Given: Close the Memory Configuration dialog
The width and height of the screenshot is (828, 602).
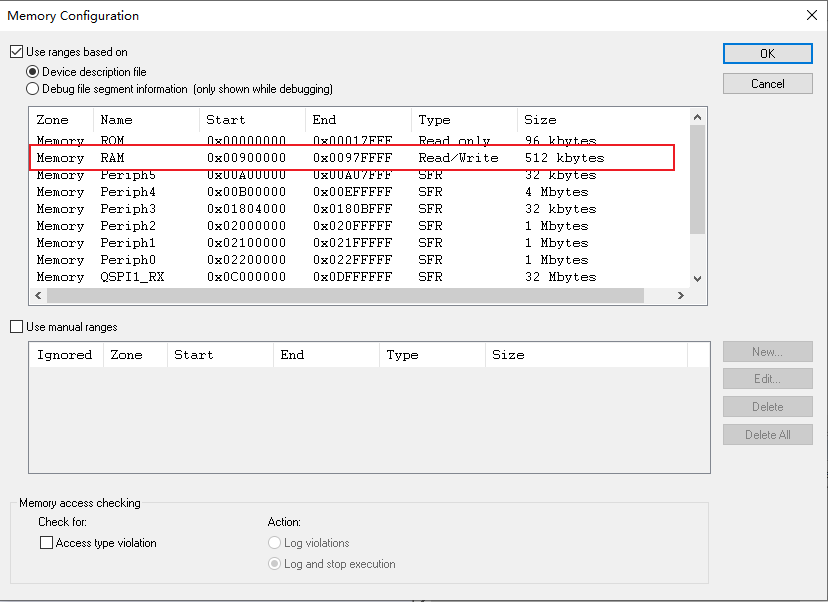Looking at the screenshot, I should click(811, 15).
